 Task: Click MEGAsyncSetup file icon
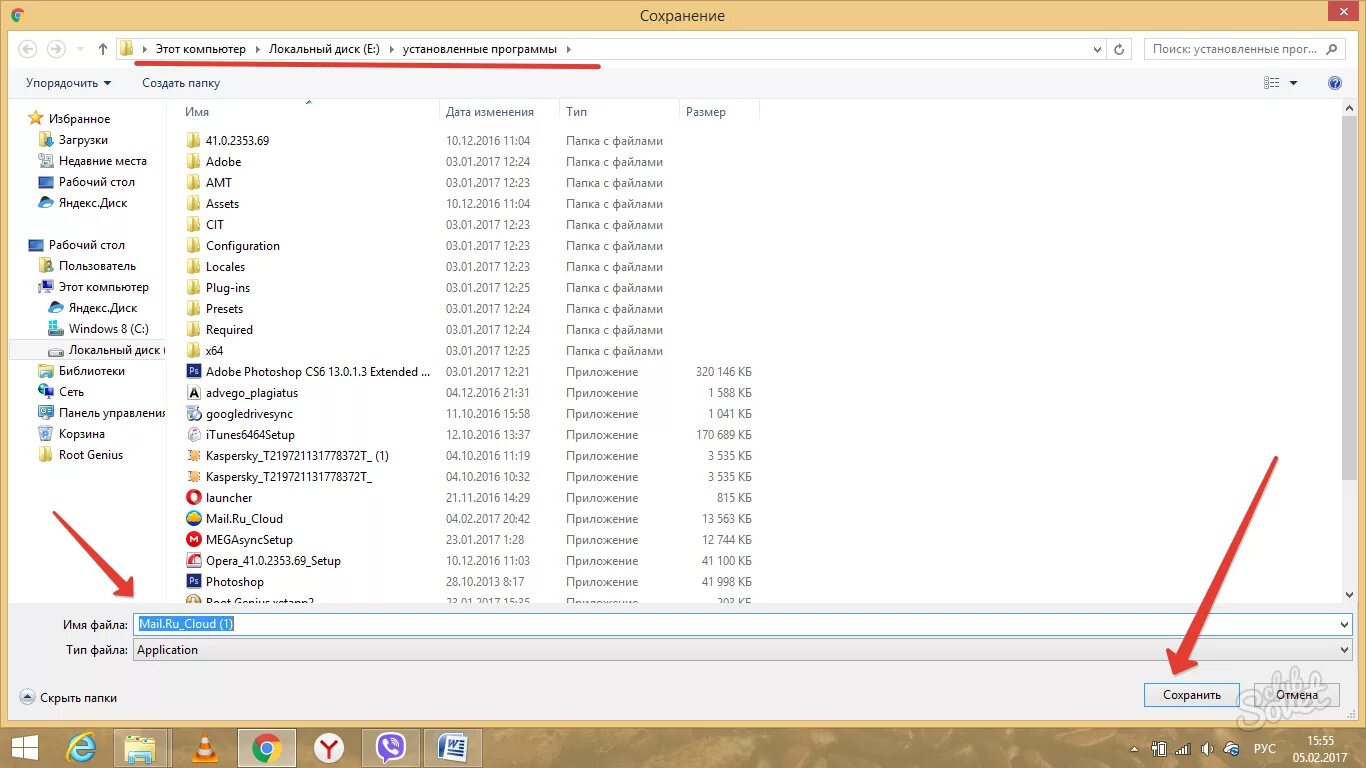pyautogui.click(x=194, y=539)
